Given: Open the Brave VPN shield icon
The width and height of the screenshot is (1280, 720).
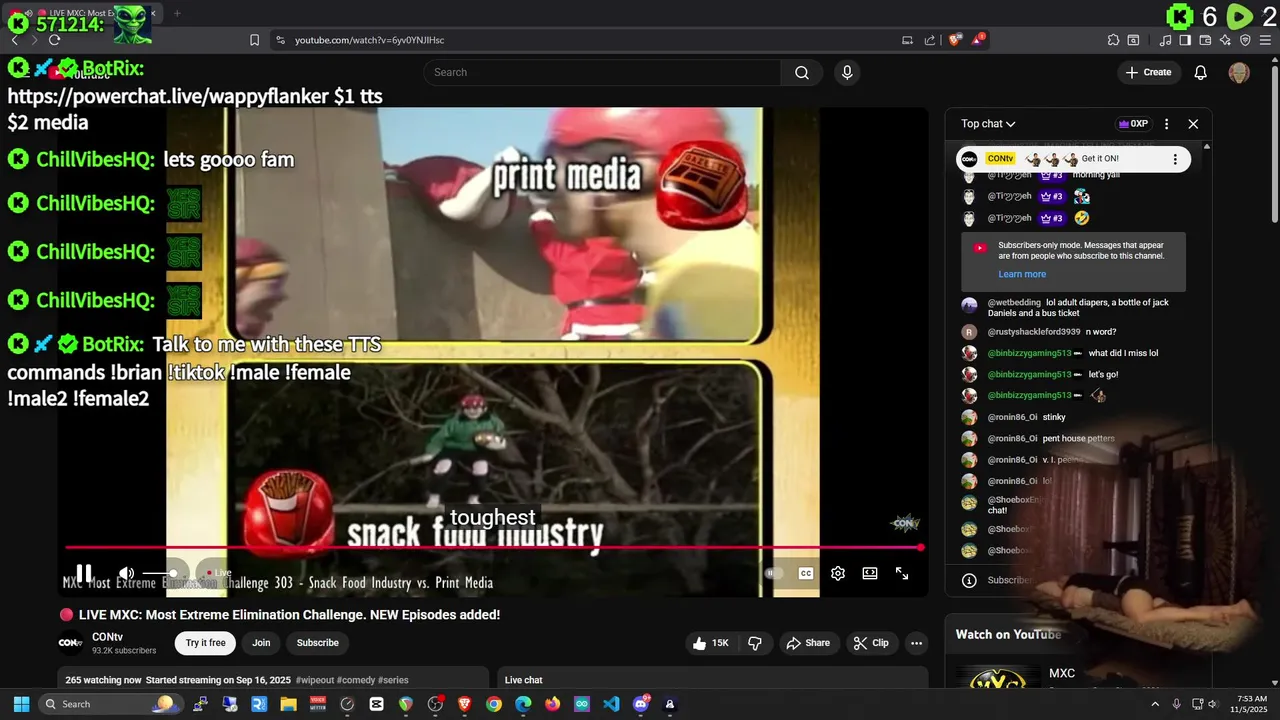Looking at the screenshot, I should pos(1245,40).
